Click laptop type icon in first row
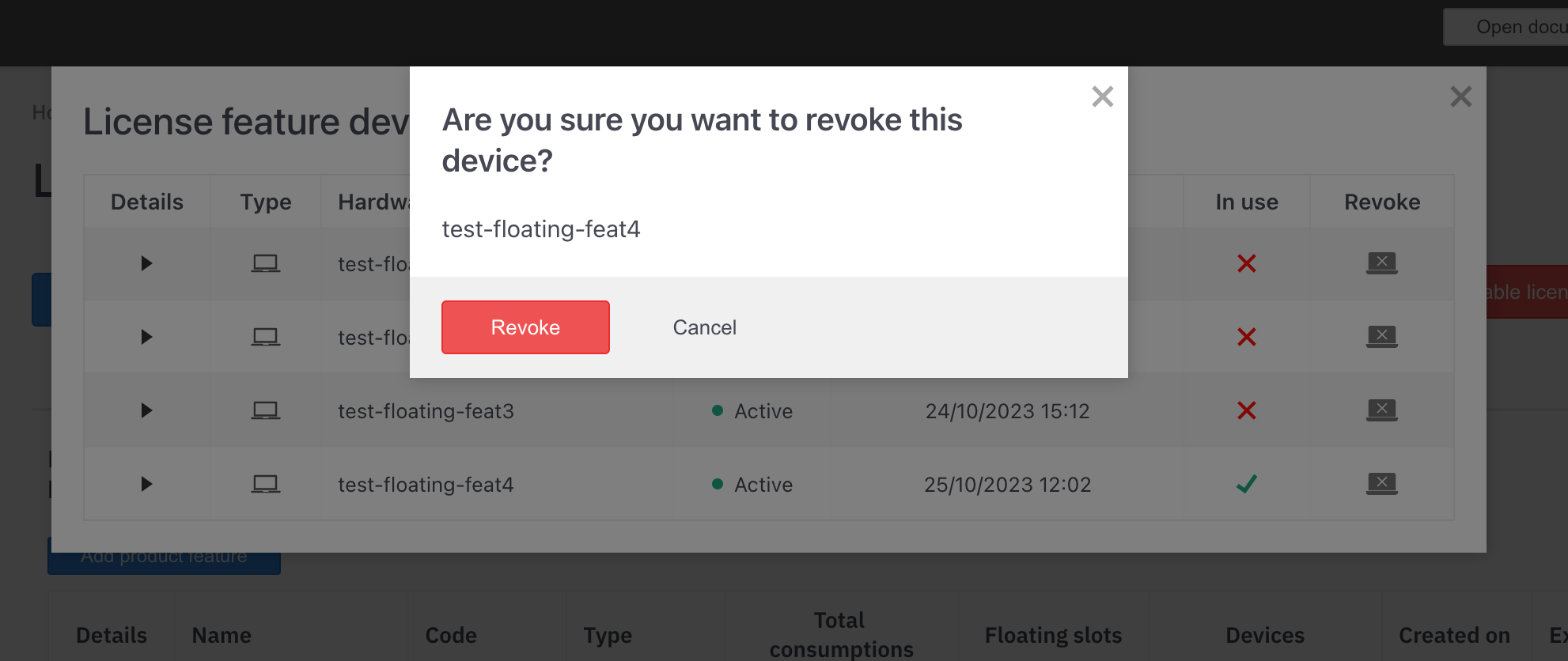1568x661 pixels. tap(266, 263)
